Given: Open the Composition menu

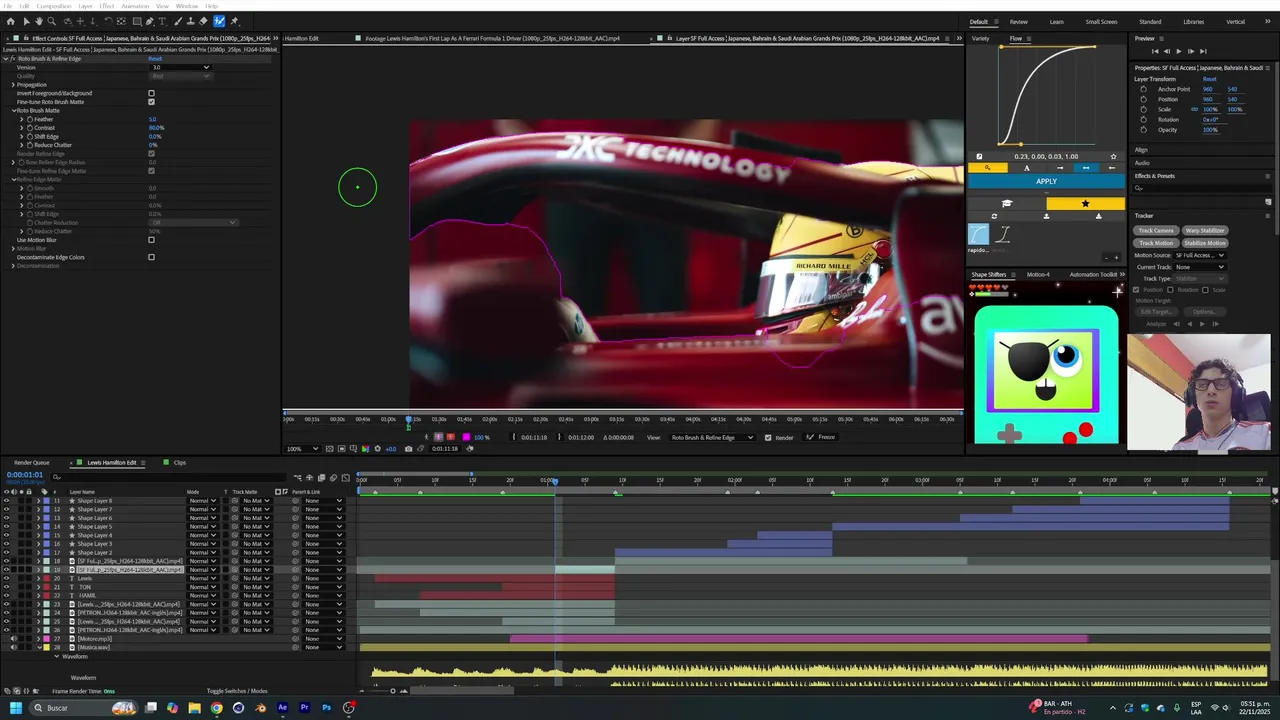Looking at the screenshot, I should [54, 6].
